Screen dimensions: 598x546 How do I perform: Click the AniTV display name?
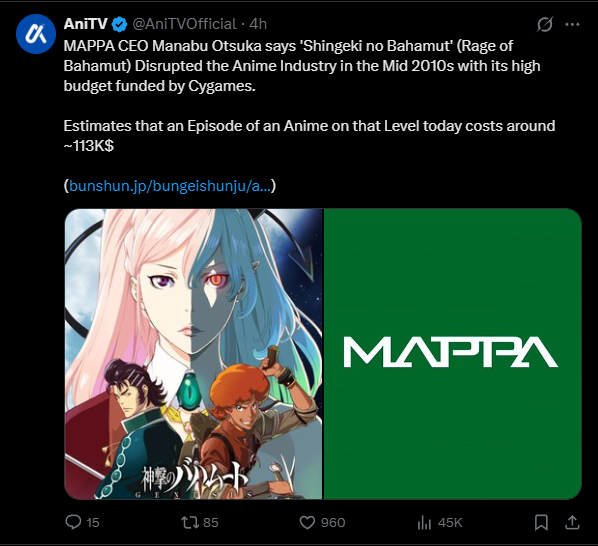pyautogui.click(x=85, y=24)
